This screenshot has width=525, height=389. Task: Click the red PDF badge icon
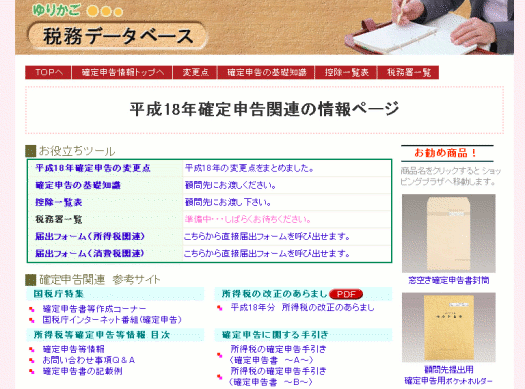coord(346,294)
